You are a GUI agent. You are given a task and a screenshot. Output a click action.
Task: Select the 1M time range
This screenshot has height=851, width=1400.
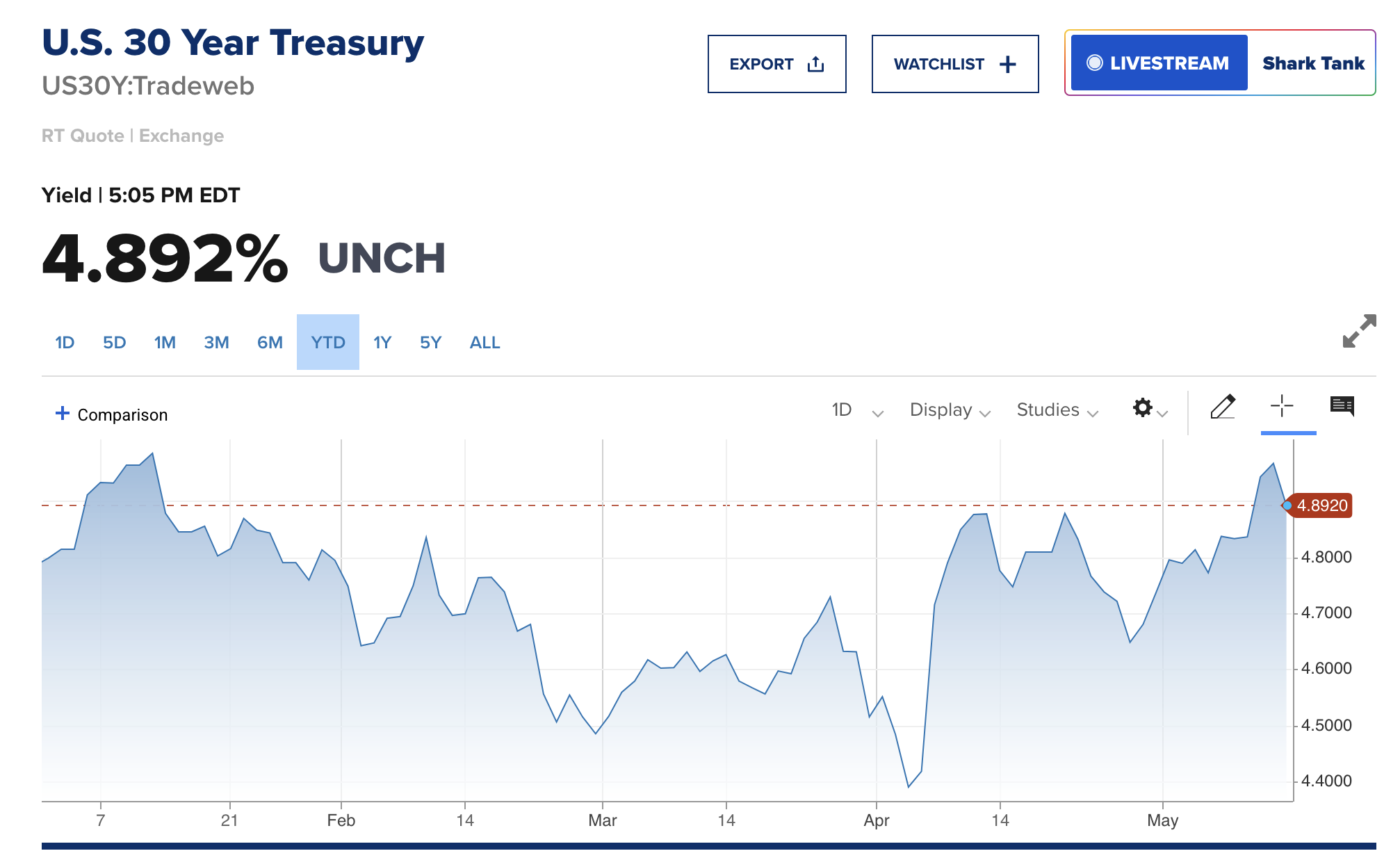pyautogui.click(x=165, y=343)
